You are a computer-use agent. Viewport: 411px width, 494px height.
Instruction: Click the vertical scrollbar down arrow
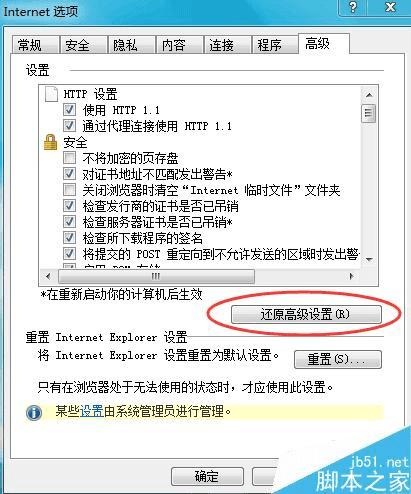369,259
